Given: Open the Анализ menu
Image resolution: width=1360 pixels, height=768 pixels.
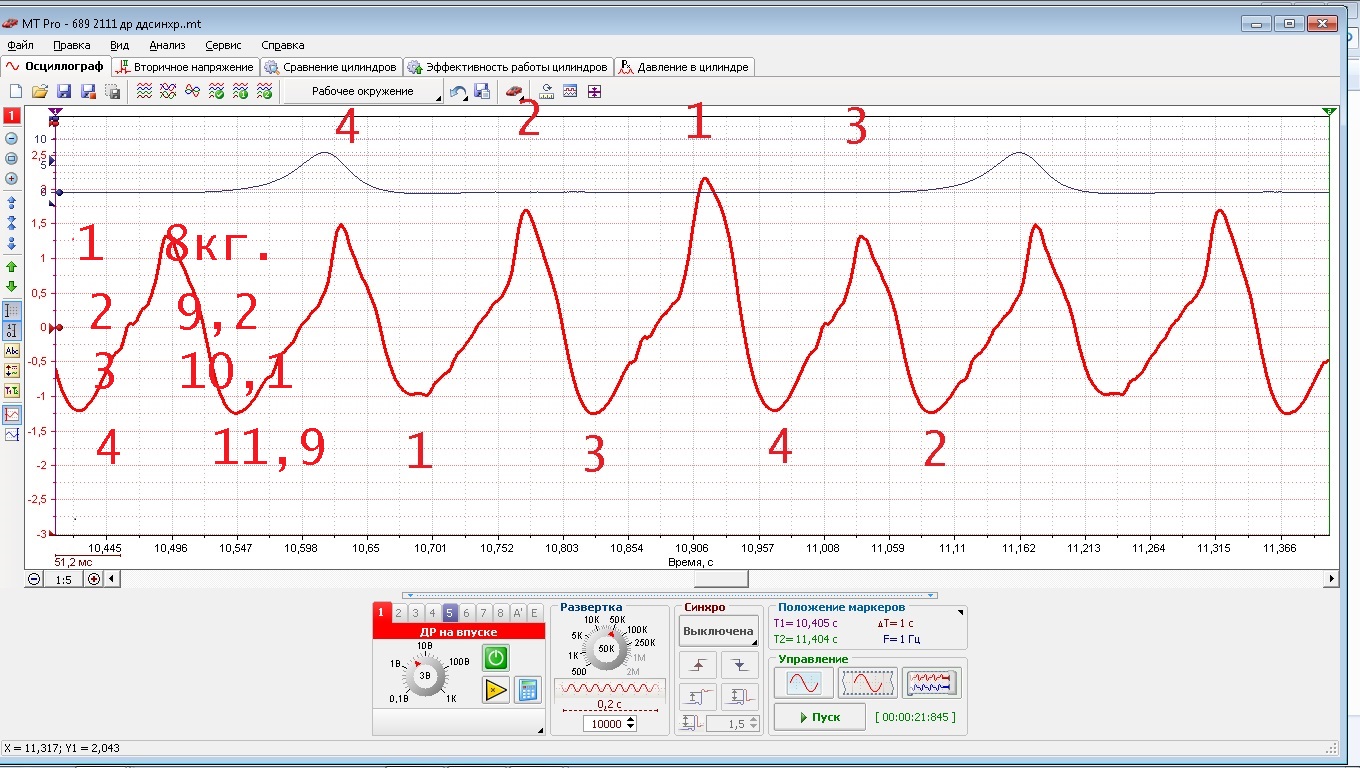Looking at the screenshot, I should [167, 45].
